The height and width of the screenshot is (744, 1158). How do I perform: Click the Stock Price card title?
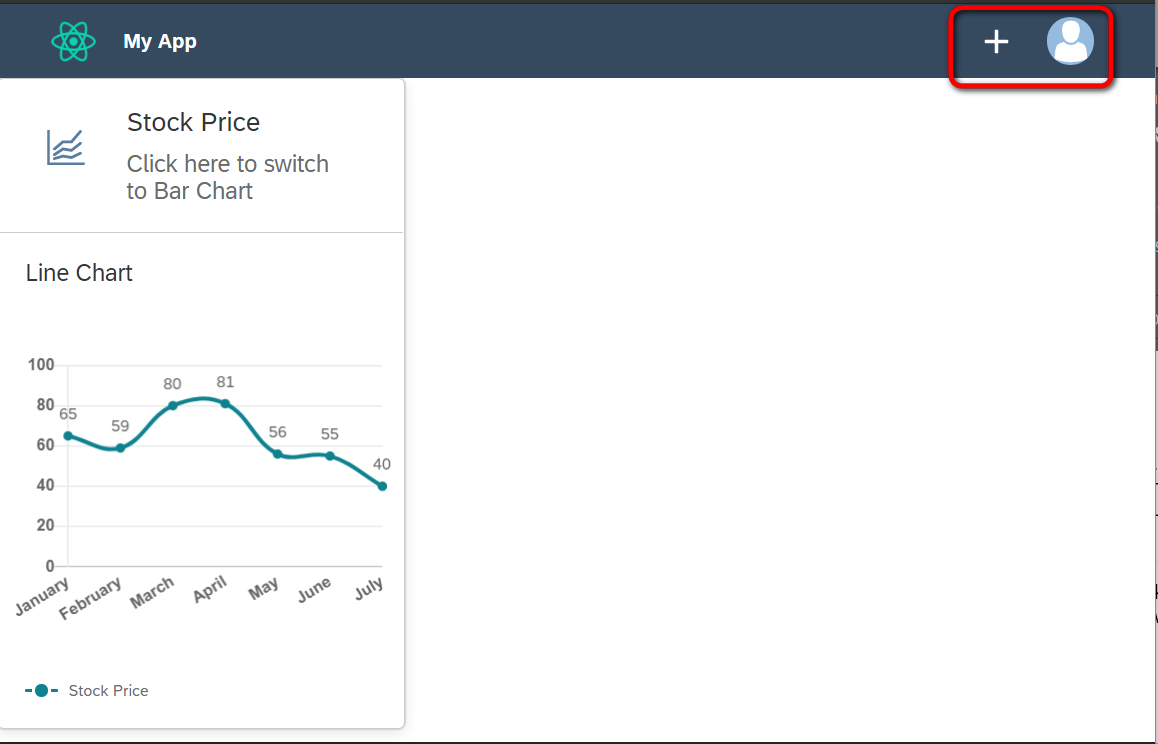[x=193, y=122]
